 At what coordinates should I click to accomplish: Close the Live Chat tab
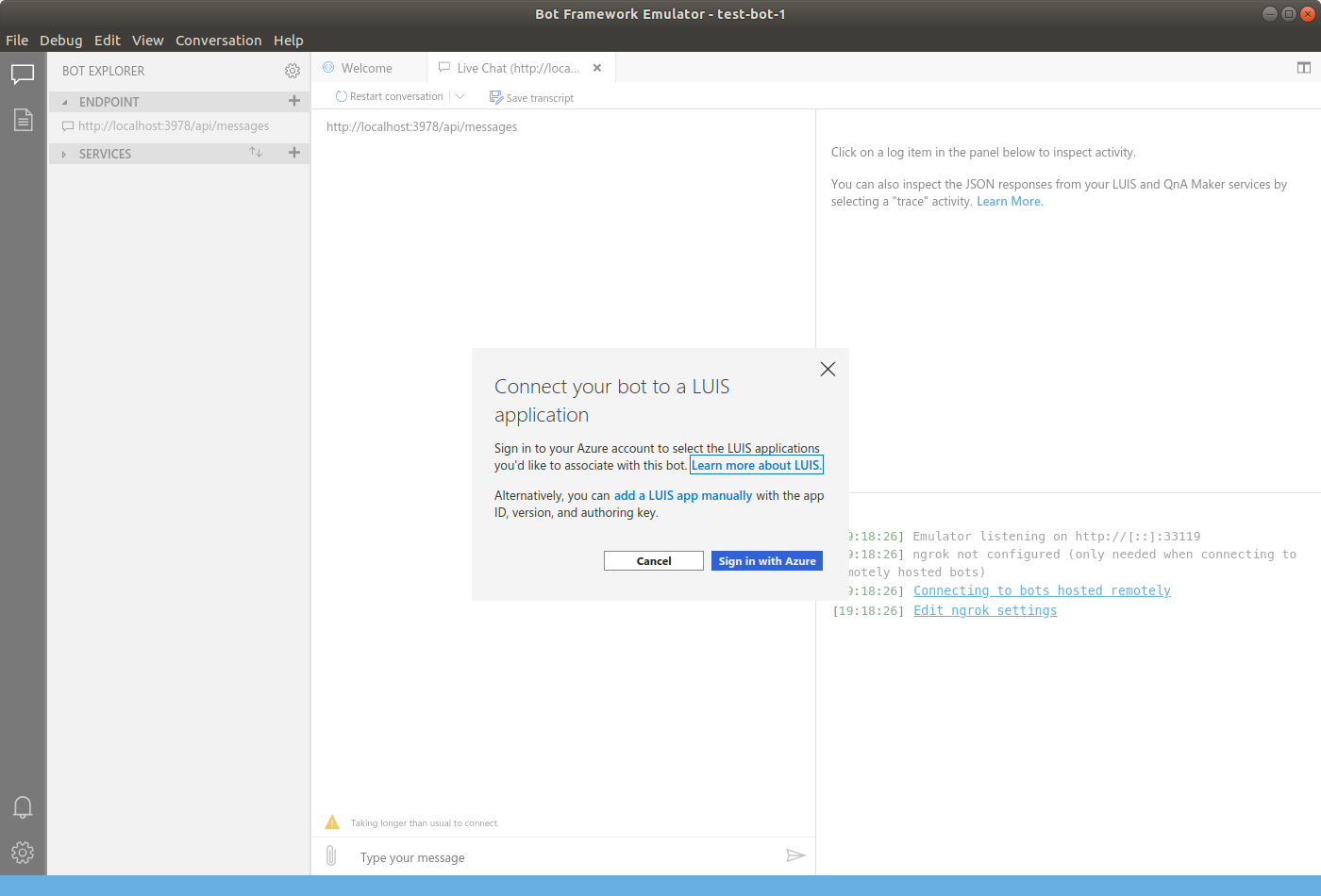tap(597, 68)
